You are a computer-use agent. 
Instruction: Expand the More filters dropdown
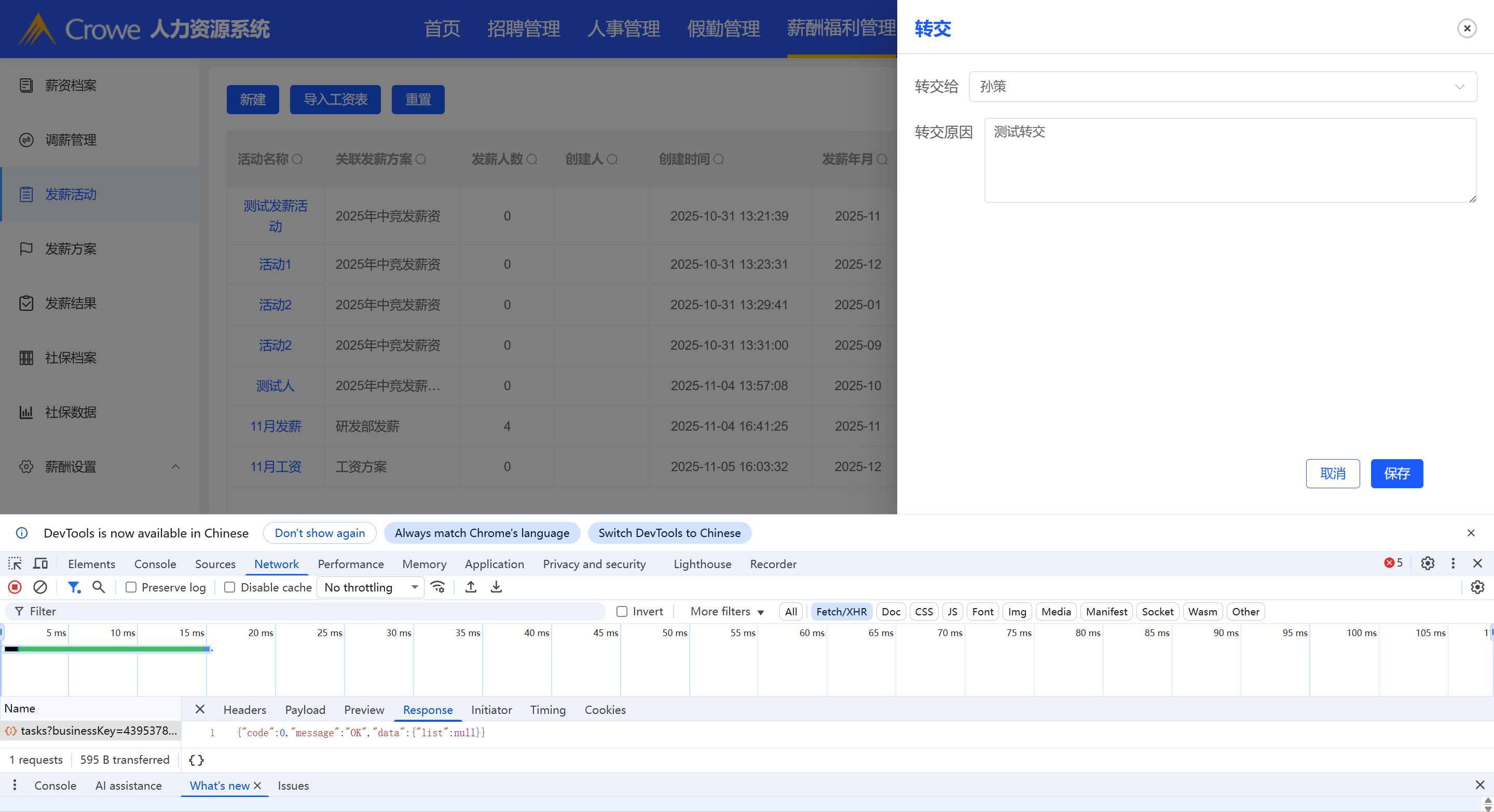727,611
